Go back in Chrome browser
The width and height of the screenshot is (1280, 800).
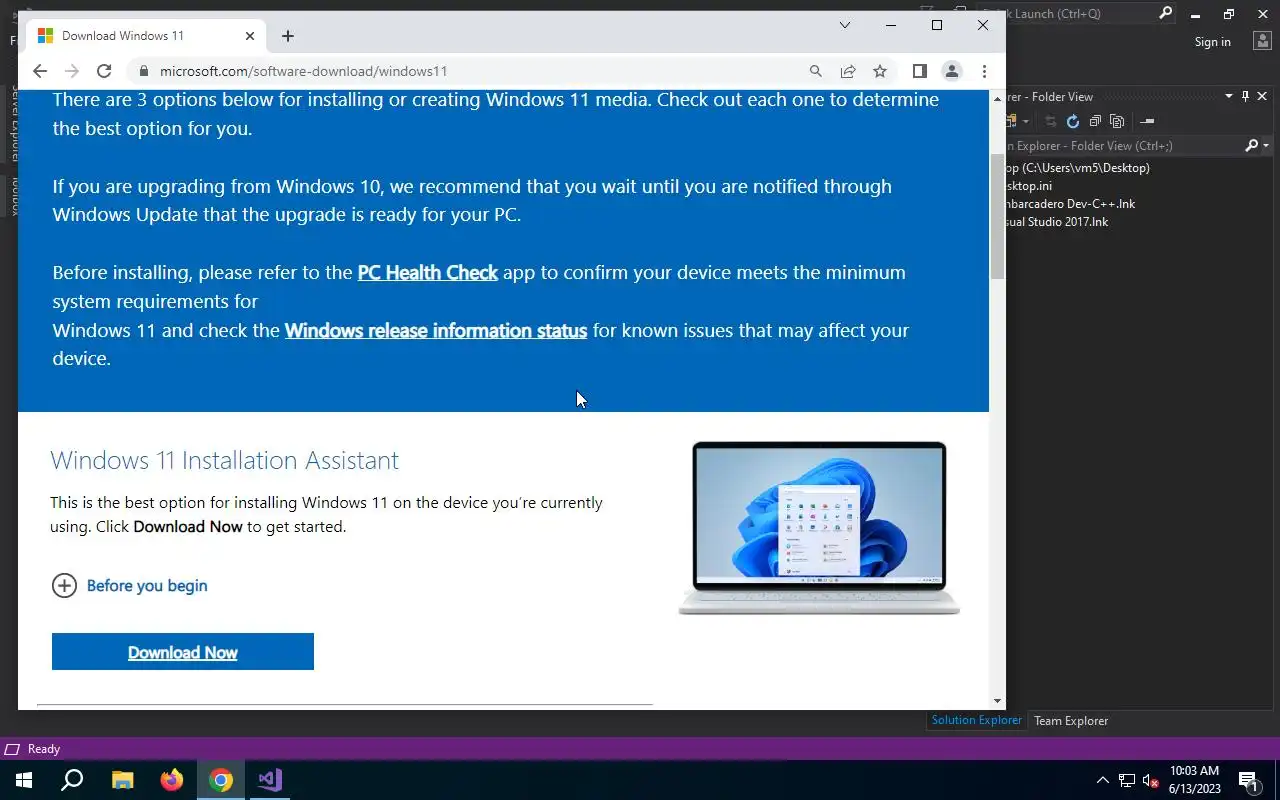tap(40, 71)
